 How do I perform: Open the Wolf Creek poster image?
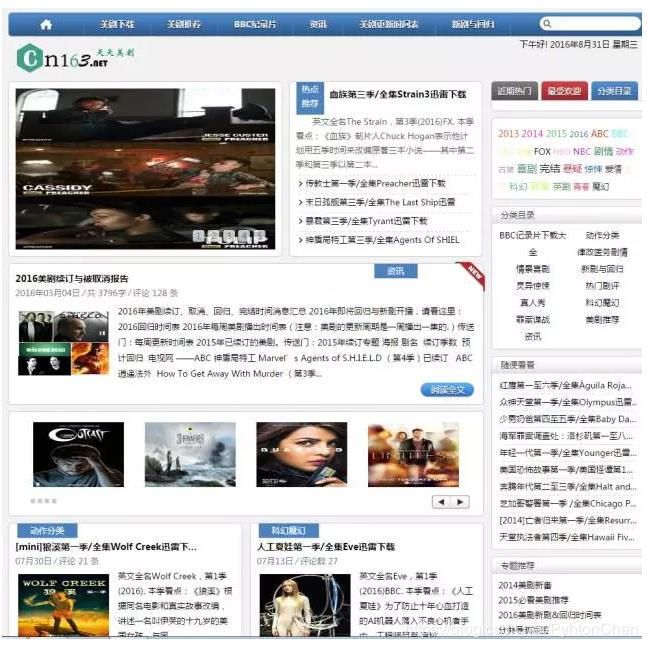[x=64, y=605]
